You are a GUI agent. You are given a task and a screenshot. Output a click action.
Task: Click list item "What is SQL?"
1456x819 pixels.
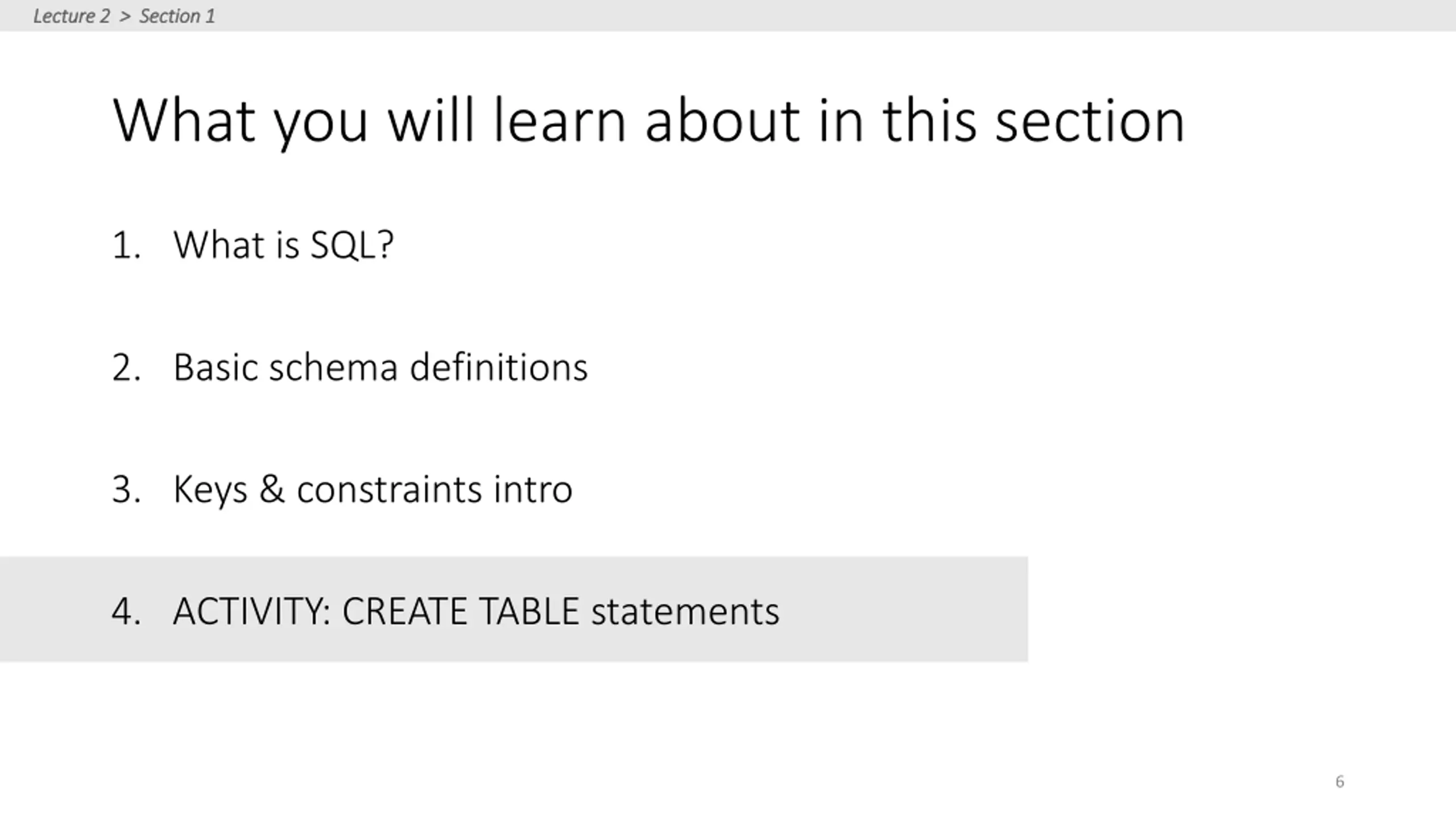pos(283,245)
